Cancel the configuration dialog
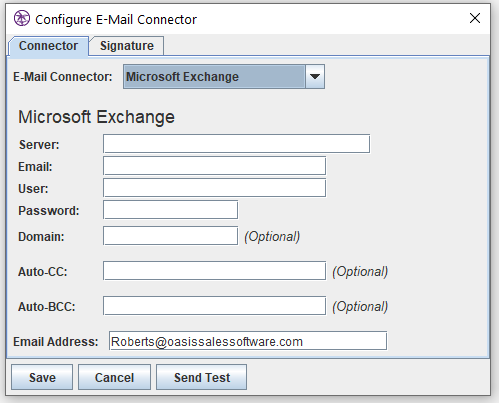The height and width of the screenshot is (403, 499). point(114,377)
